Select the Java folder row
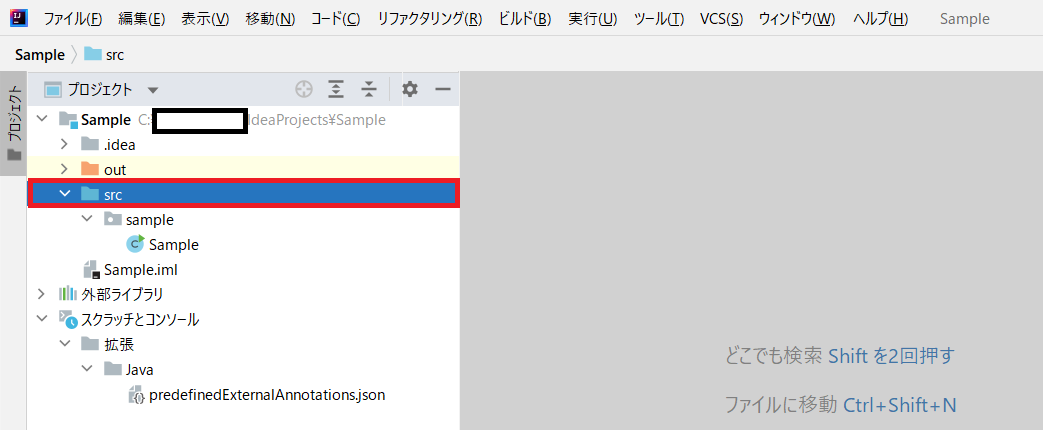This screenshot has height=430, width=1043. pyautogui.click(x=243, y=369)
